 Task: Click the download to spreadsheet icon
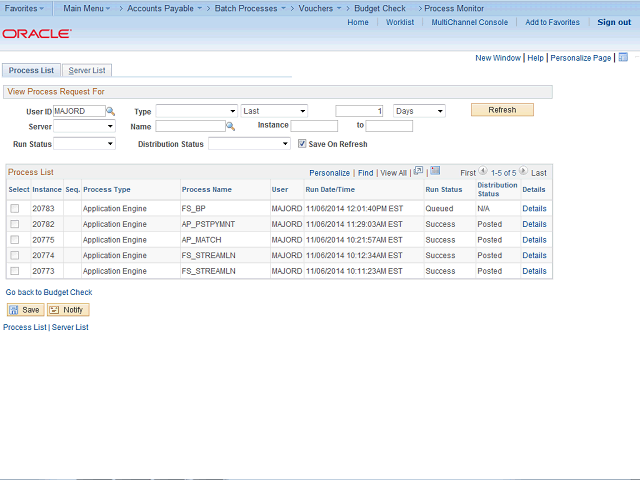(435, 171)
